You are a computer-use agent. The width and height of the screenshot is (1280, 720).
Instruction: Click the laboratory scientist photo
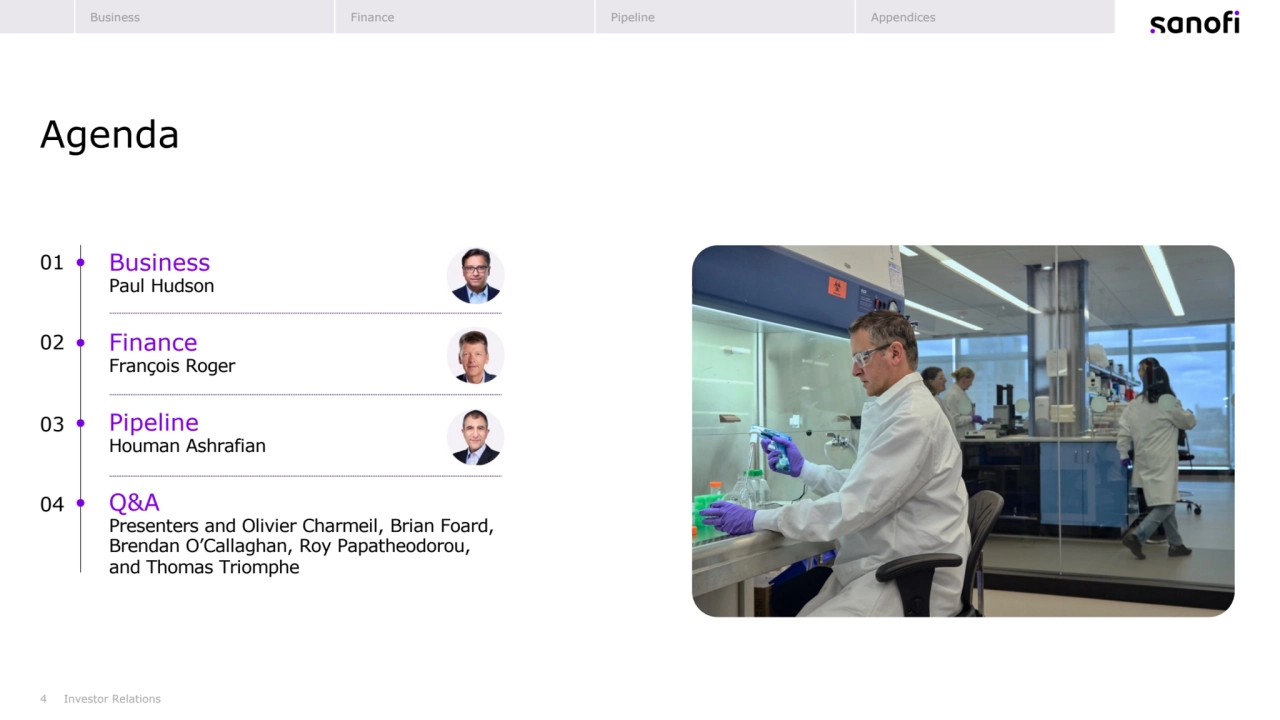pyautogui.click(x=963, y=431)
